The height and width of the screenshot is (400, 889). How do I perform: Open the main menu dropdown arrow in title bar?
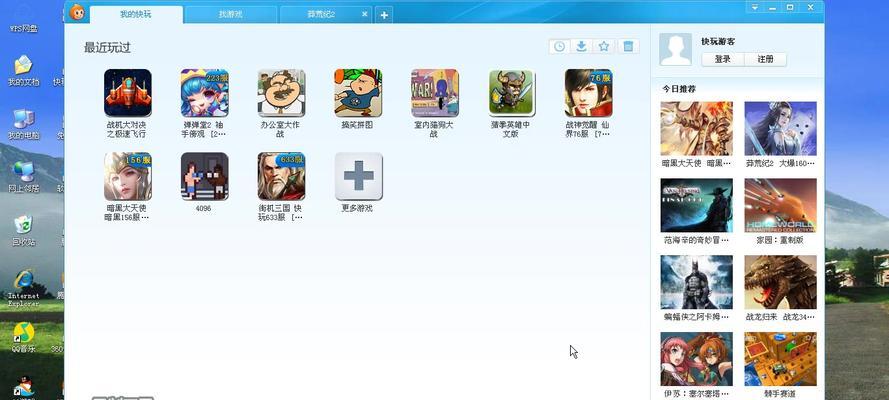click(x=755, y=7)
